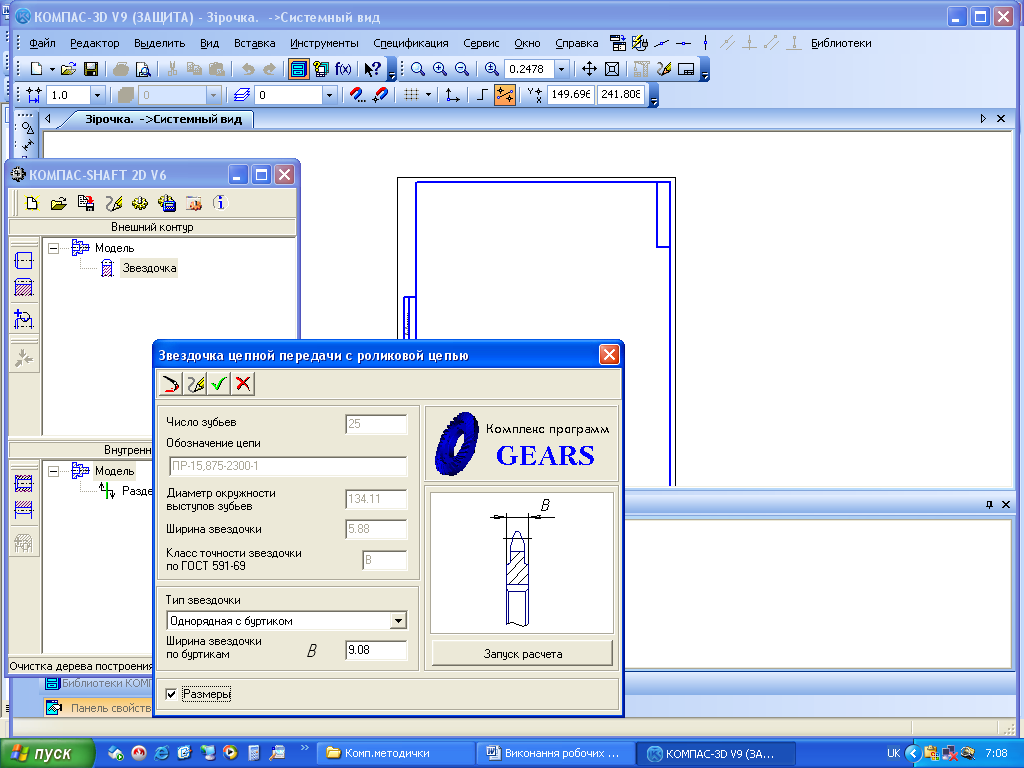Click the info icon in KOMPAS-SHAFT toolbar
The height and width of the screenshot is (768, 1024).
pos(220,203)
